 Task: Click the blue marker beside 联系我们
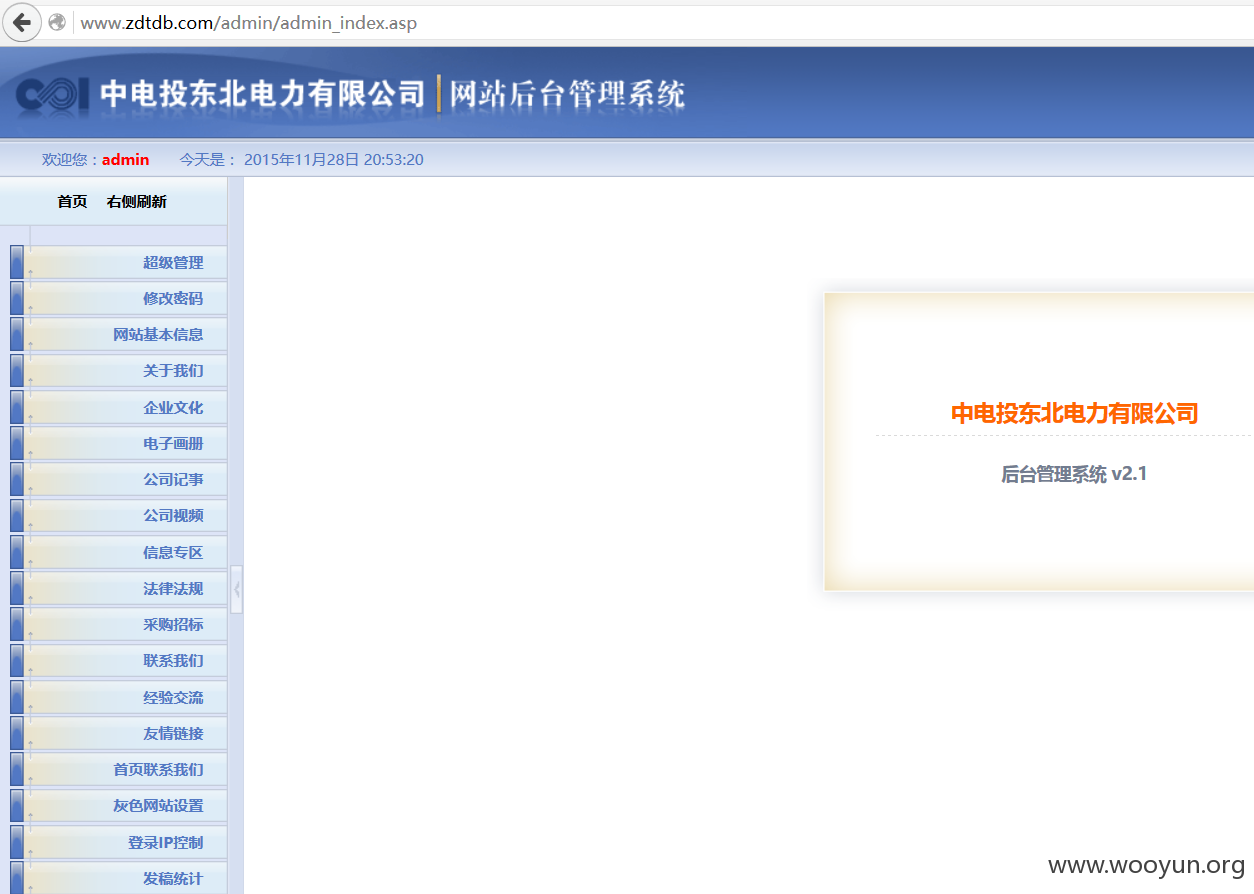tap(17, 660)
